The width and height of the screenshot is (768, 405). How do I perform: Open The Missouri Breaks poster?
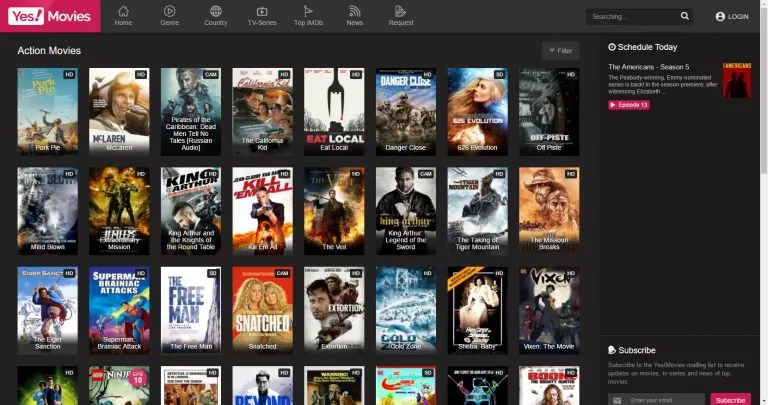tap(549, 211)
